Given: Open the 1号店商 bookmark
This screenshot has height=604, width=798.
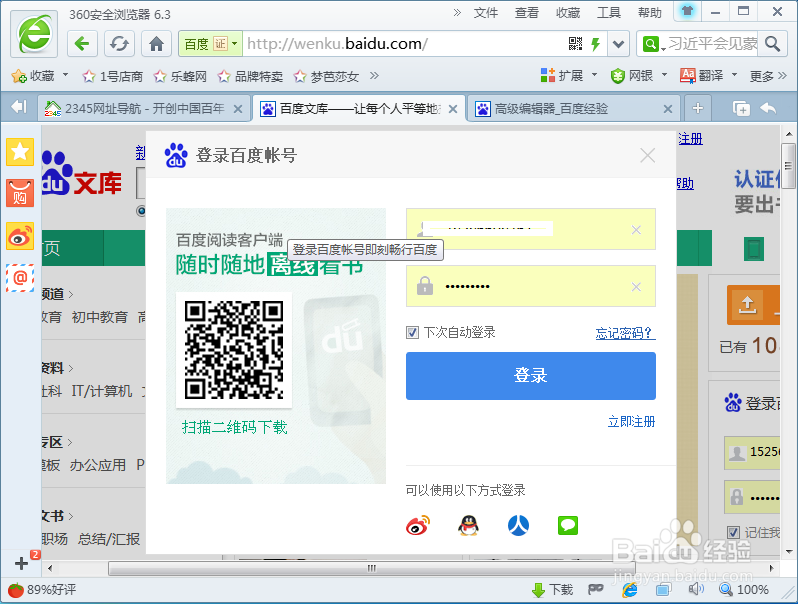Looking at the screenshot, I should tap(112, 76).
